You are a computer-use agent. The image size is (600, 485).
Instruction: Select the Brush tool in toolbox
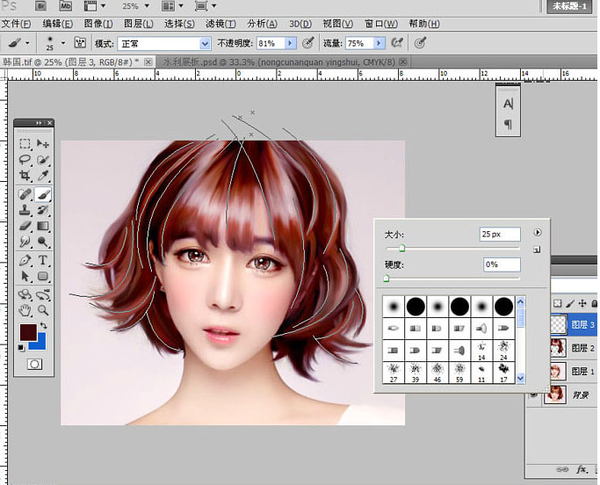[x=43, y=194]
